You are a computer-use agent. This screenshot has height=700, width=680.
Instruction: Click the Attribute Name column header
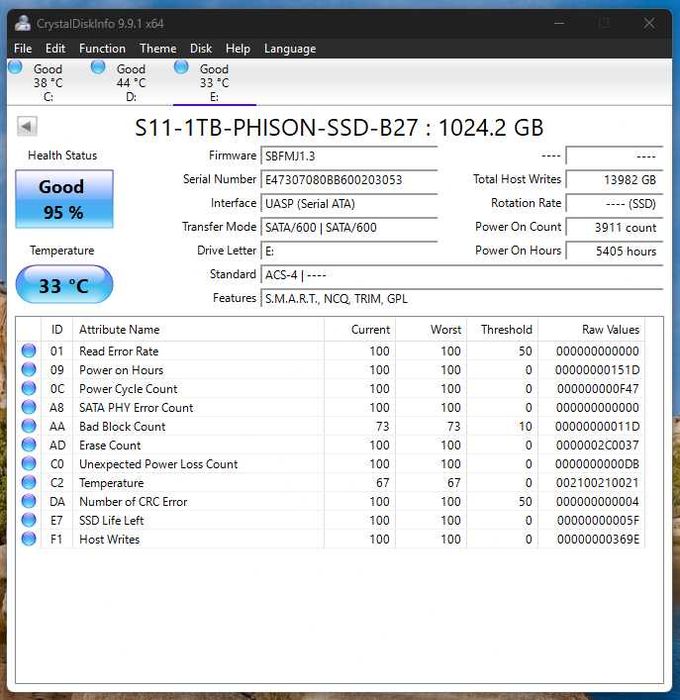coord(198,329)
